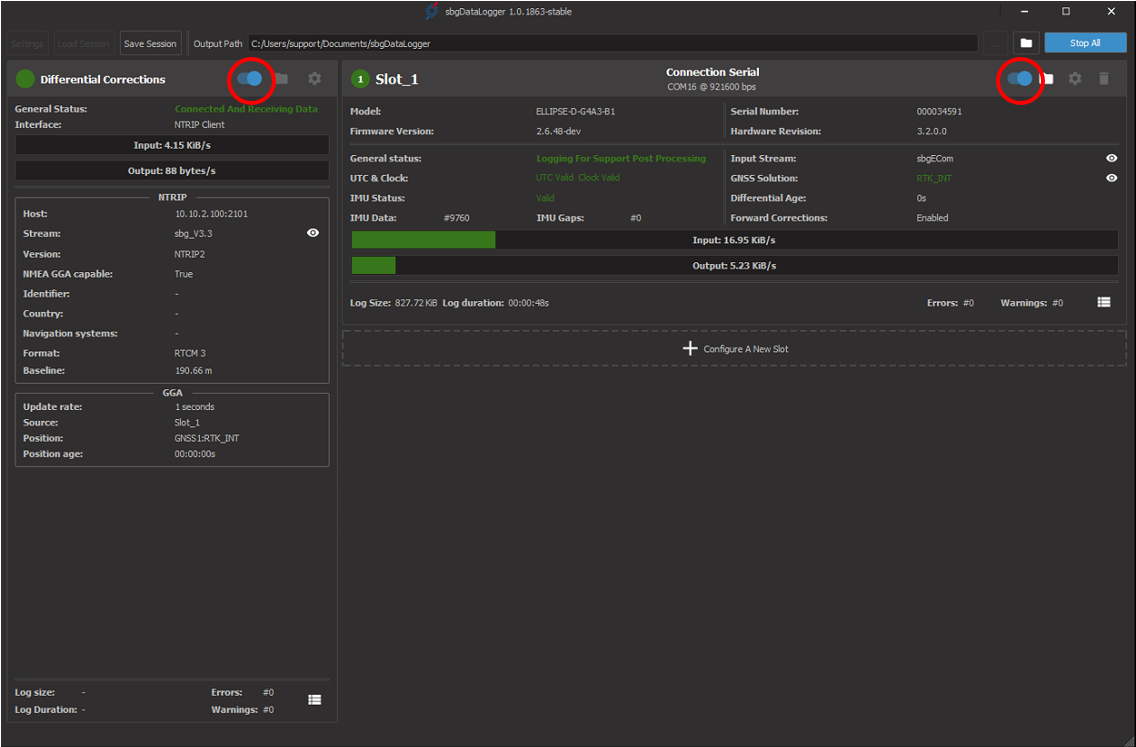Screen dimensions: 1136x747
Task: Open the output path folder browser
Action: tap(1025, 43)
